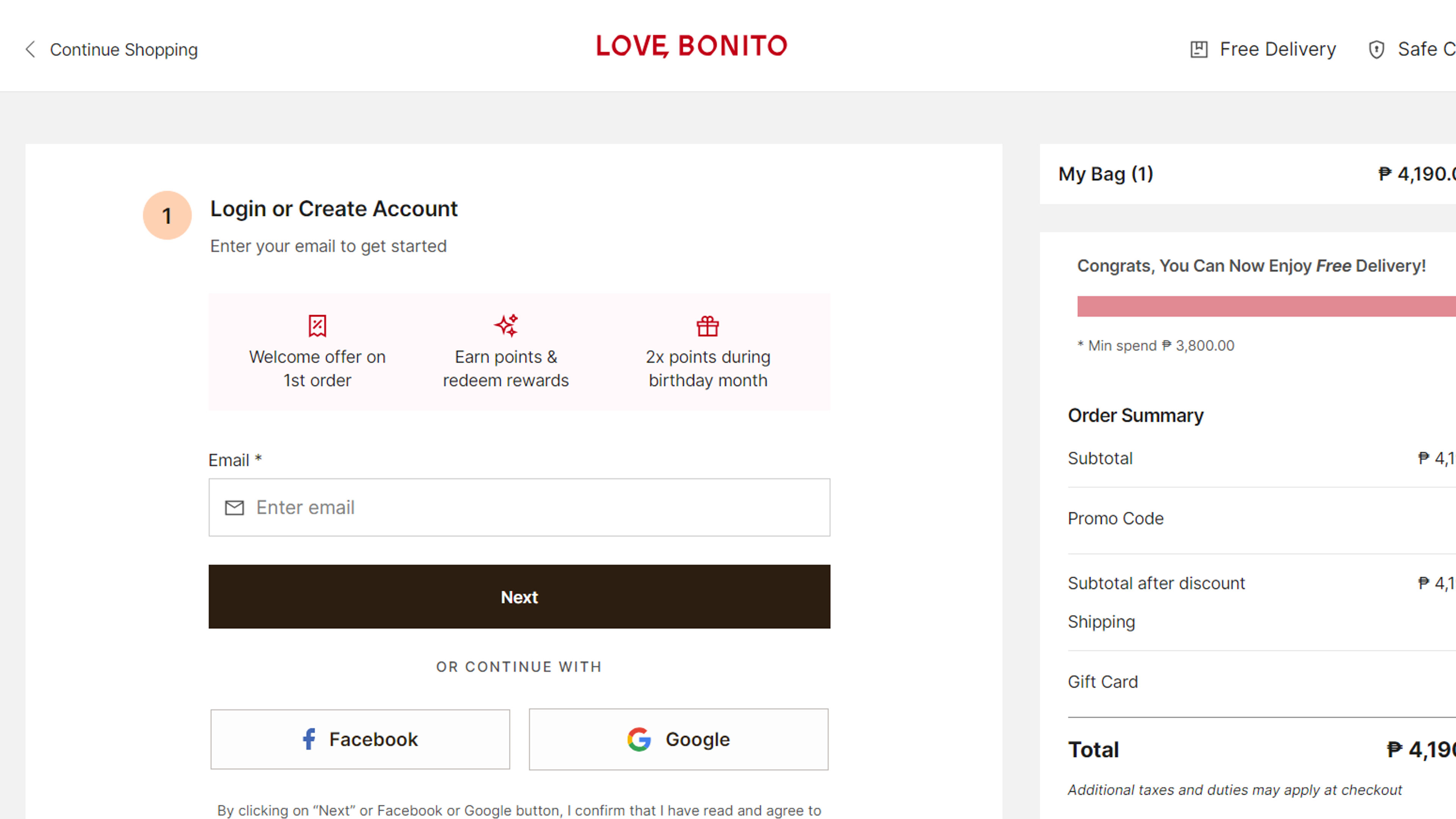
Task: Click the earn points sparkle icon
Action: [506, 326]
